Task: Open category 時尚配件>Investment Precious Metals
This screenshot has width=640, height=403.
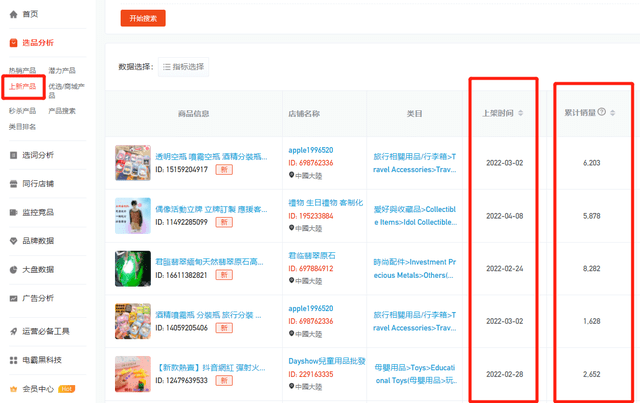Action: (x=414, y=269)
